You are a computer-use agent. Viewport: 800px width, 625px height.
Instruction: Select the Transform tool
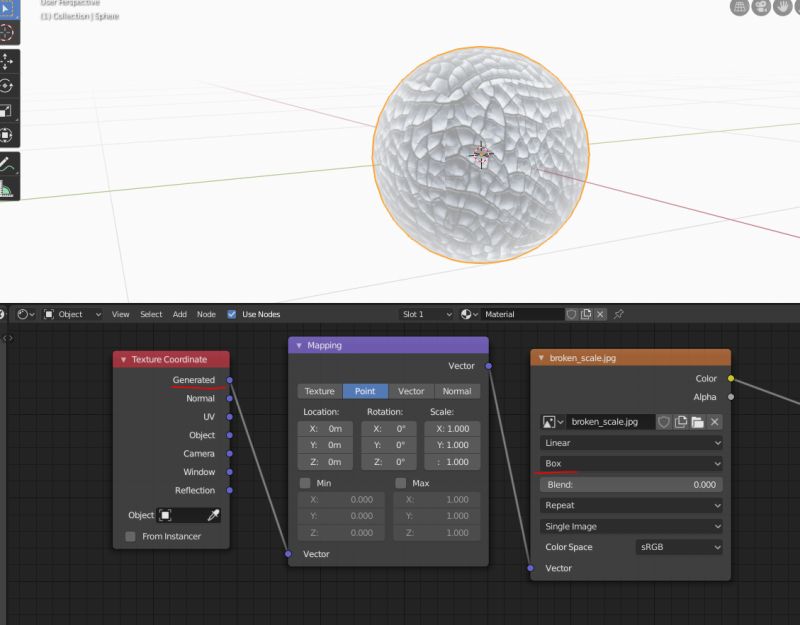click(7, 135)
